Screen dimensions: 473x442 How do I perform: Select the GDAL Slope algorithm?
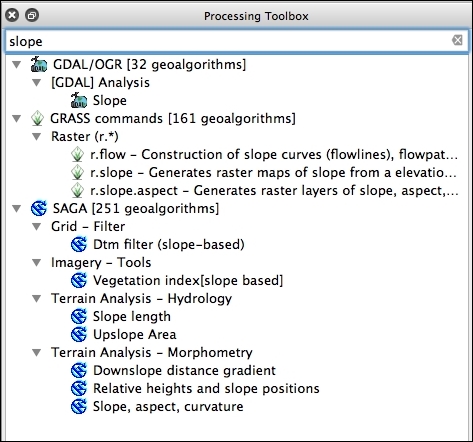(x=110, y=100)
